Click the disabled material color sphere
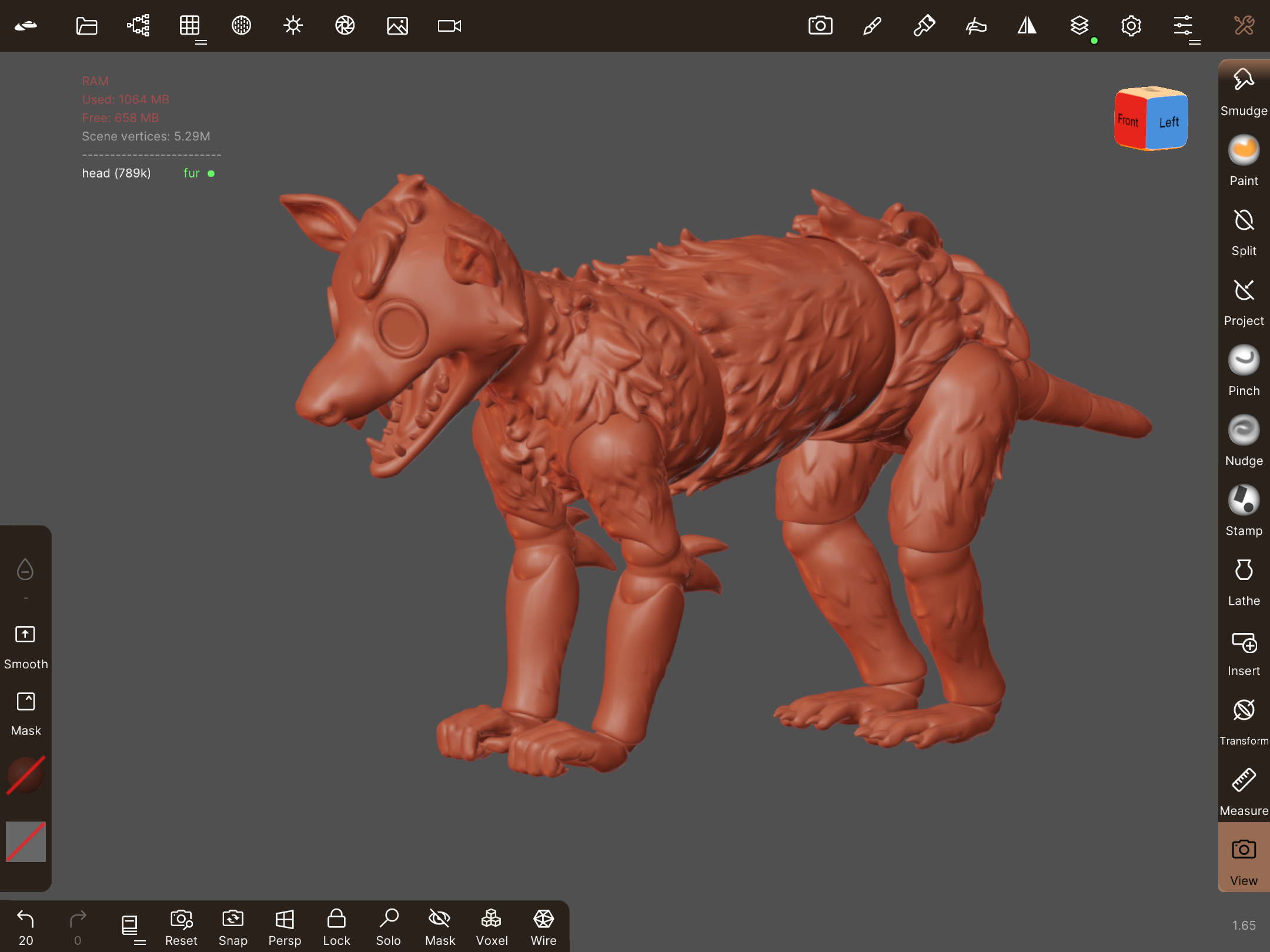The height and width of the screenshot is (952, 1270). tap(26, 776)
